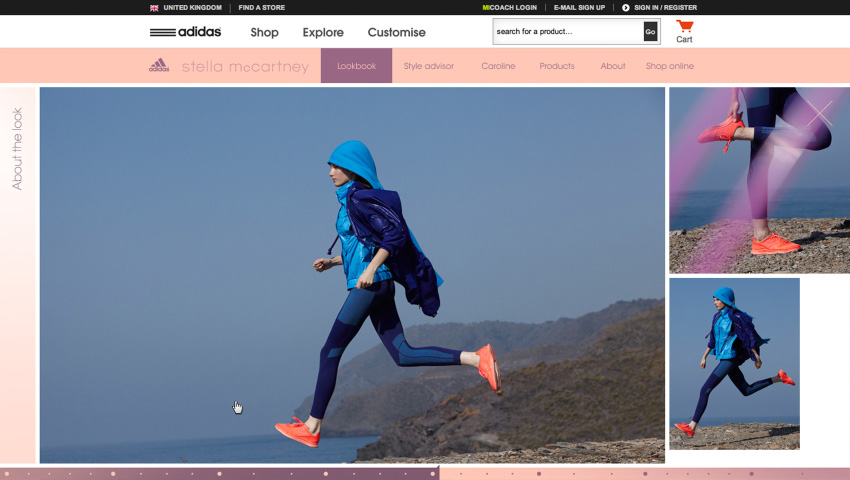
Task: Expand the About the look side panel
Action: click(x=17, y=149)
